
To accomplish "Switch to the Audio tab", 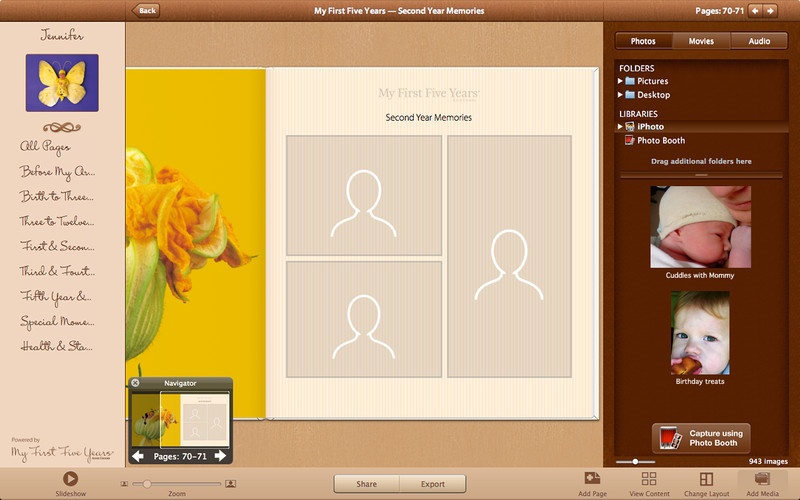I will click(x=759, y=41).
